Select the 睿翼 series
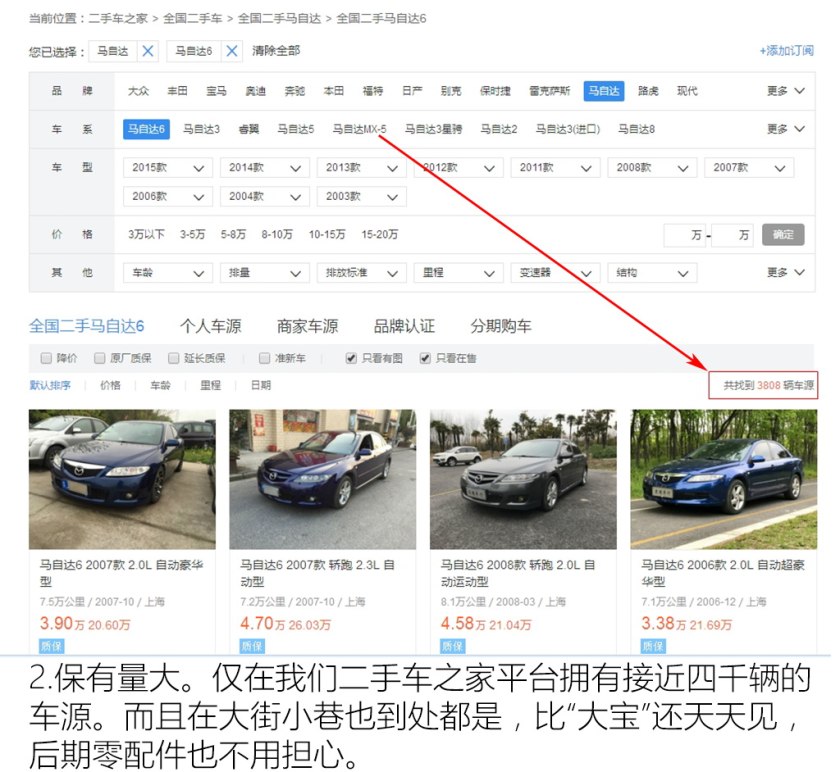 click(x=249, y=129)
